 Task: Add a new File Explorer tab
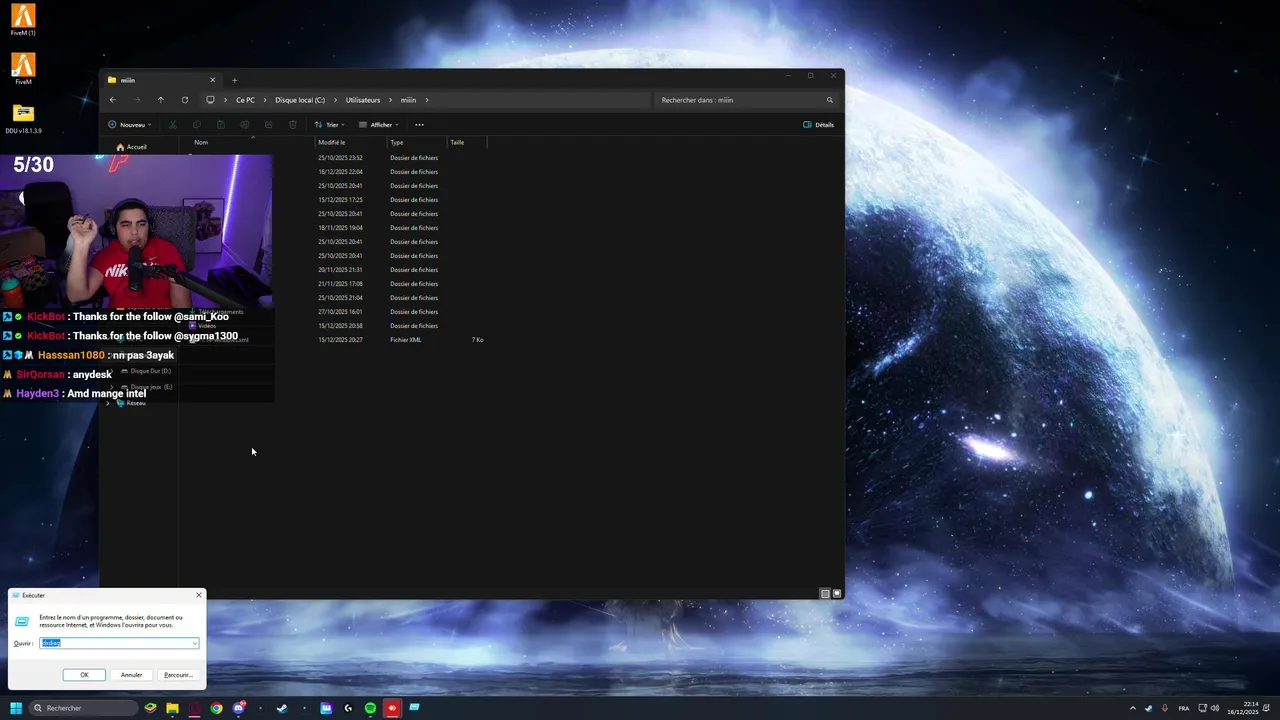[234, 80]
